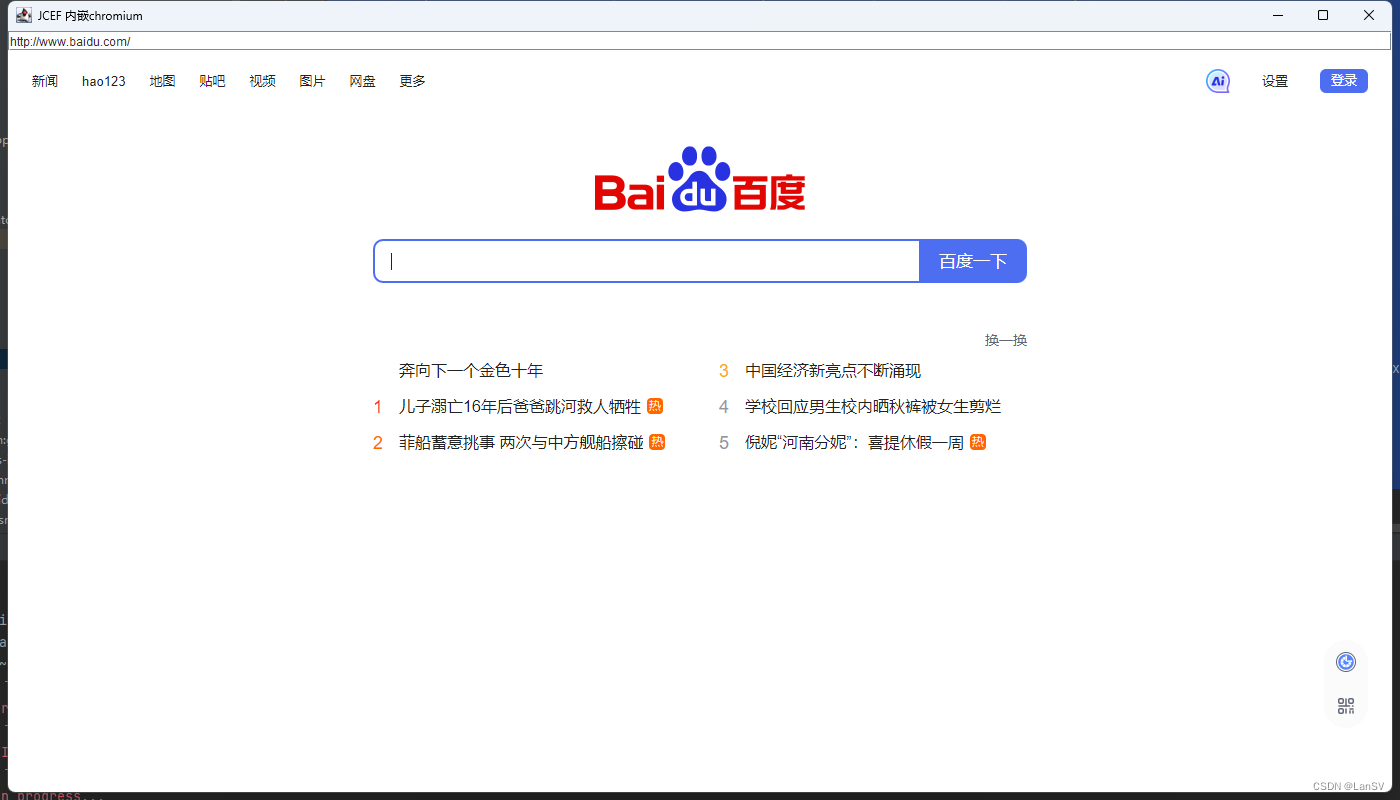Click rank number 1 in hot list

pos(378,407)
